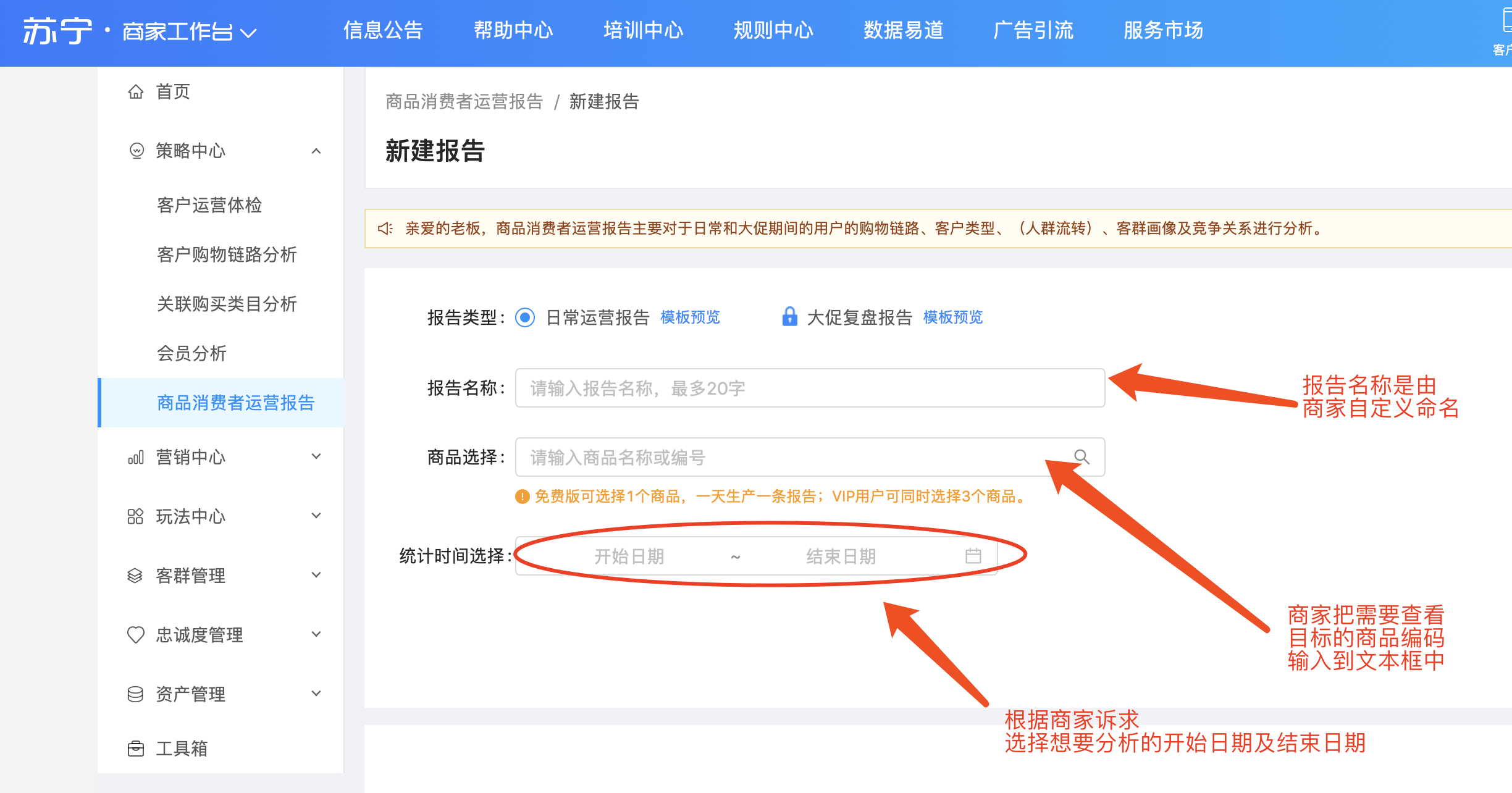Viewport: 1512px width, 793px height.
Task: Collapse the 策略中心 menu chevron
Action: pos(316,151)
